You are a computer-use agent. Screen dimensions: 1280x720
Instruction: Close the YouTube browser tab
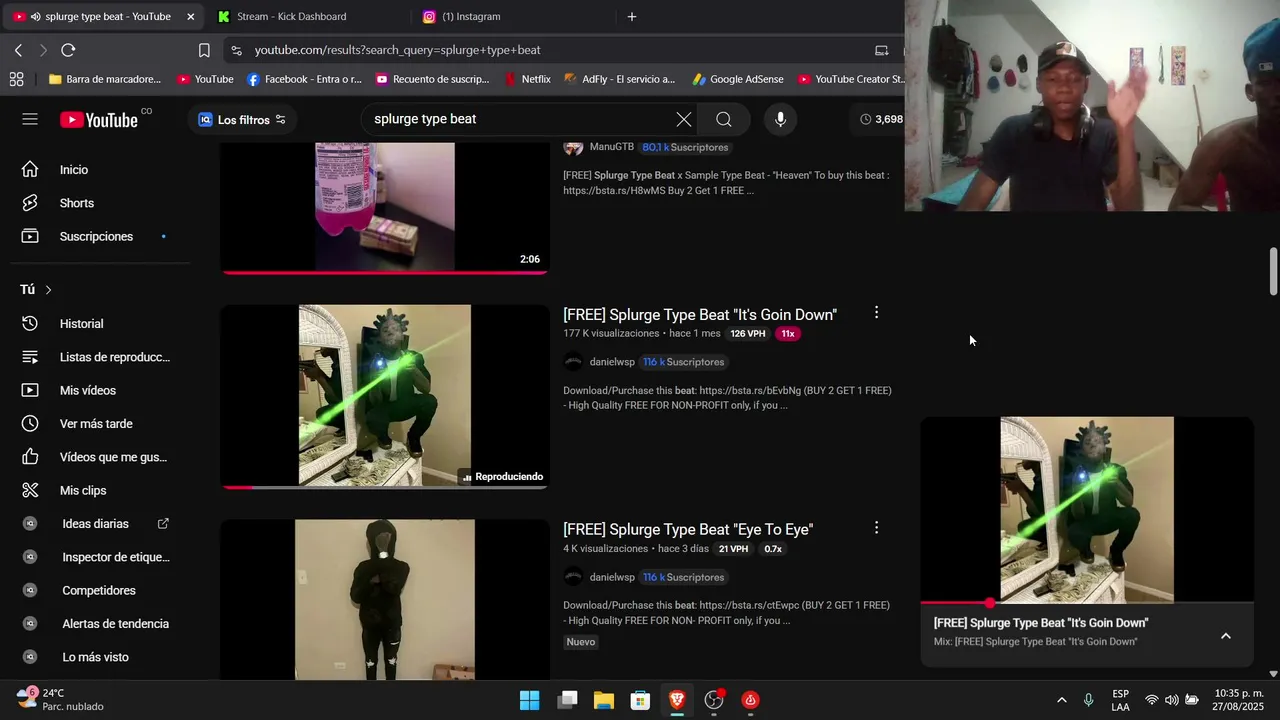point(190,17)
